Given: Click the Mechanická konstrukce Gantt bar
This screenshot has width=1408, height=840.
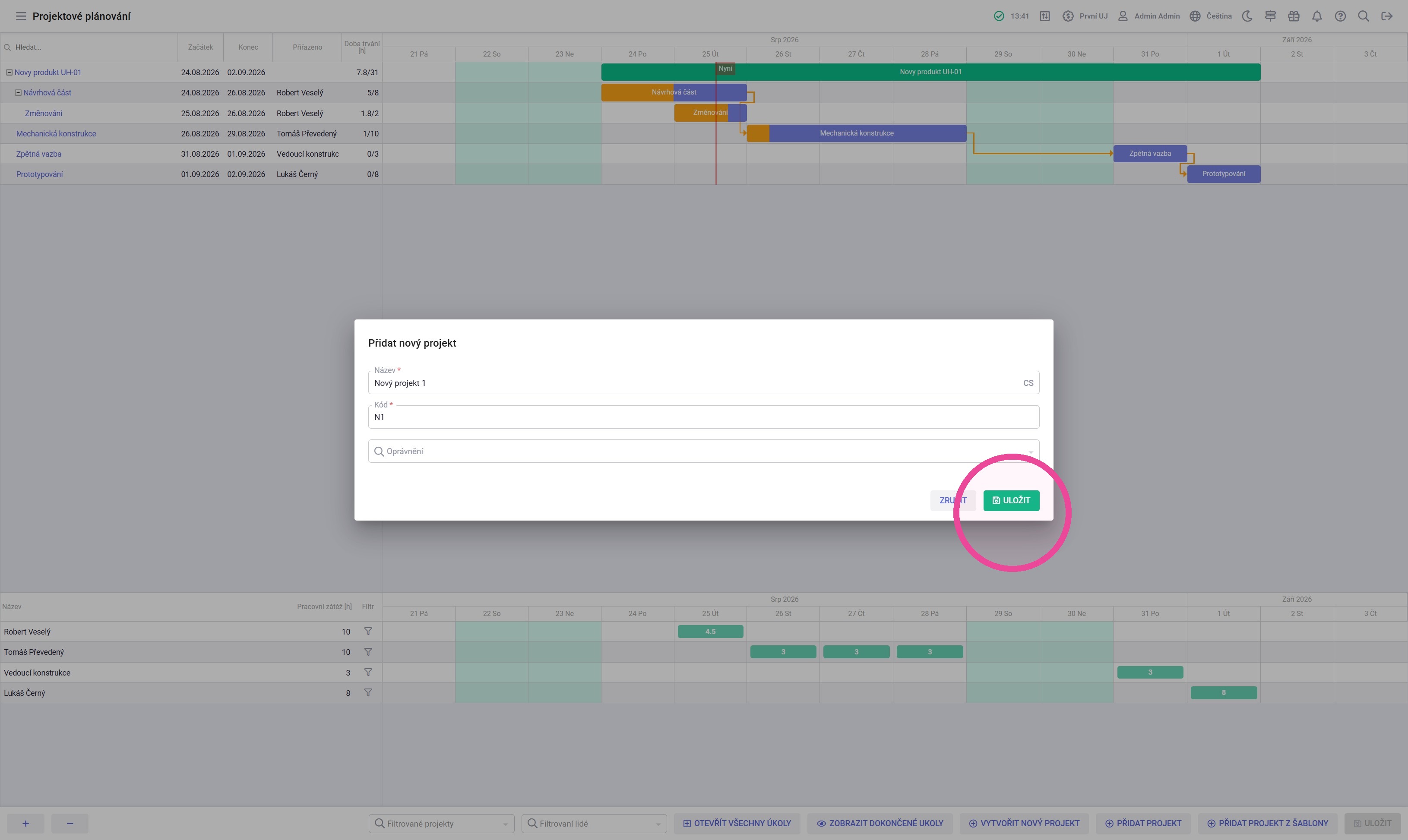Looking at the screenshot, I should pyautogui.click(x=857, y=133).
